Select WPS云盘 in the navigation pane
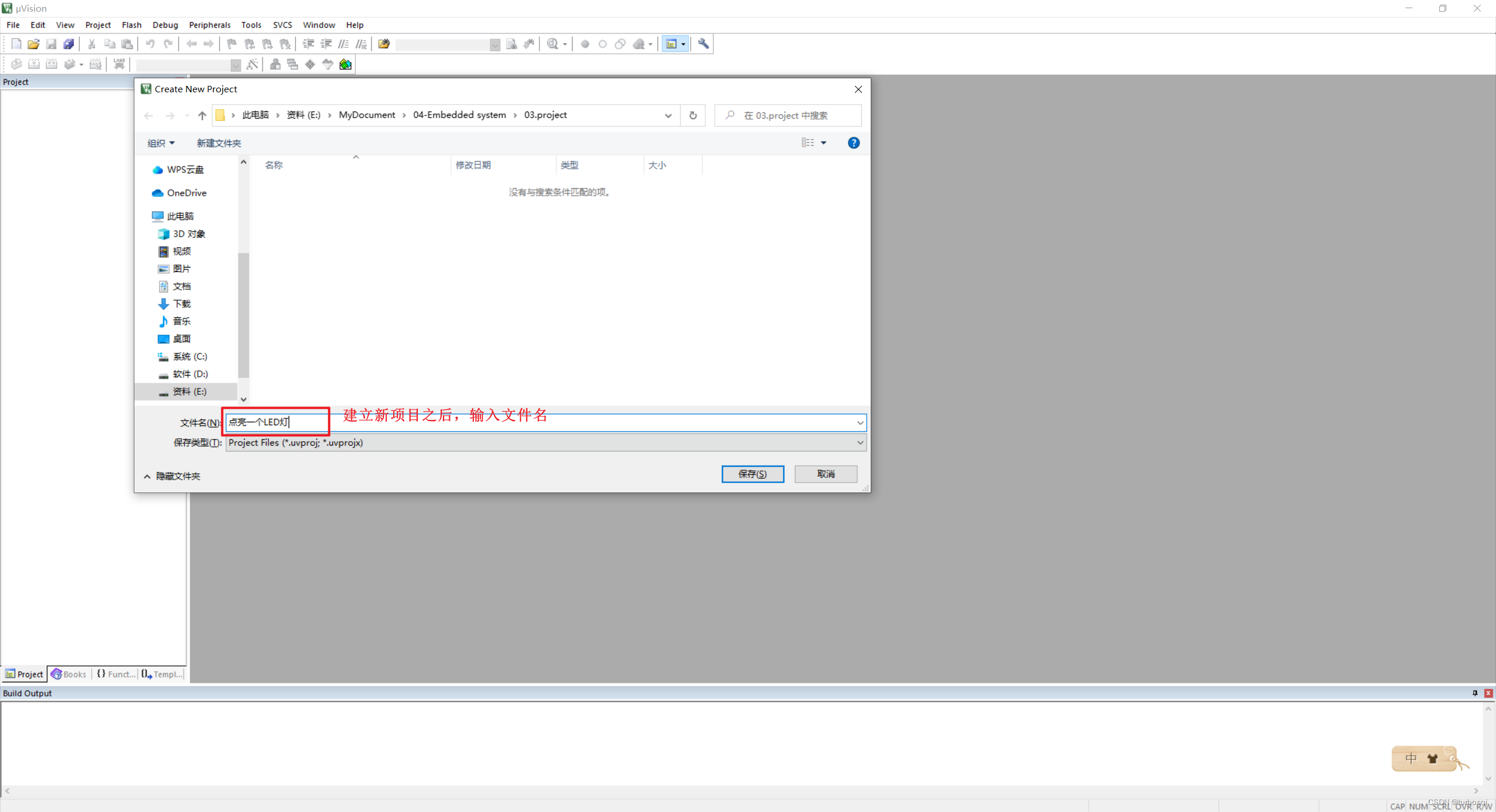Screen dimensions: 1496x812 pos(178,169)
